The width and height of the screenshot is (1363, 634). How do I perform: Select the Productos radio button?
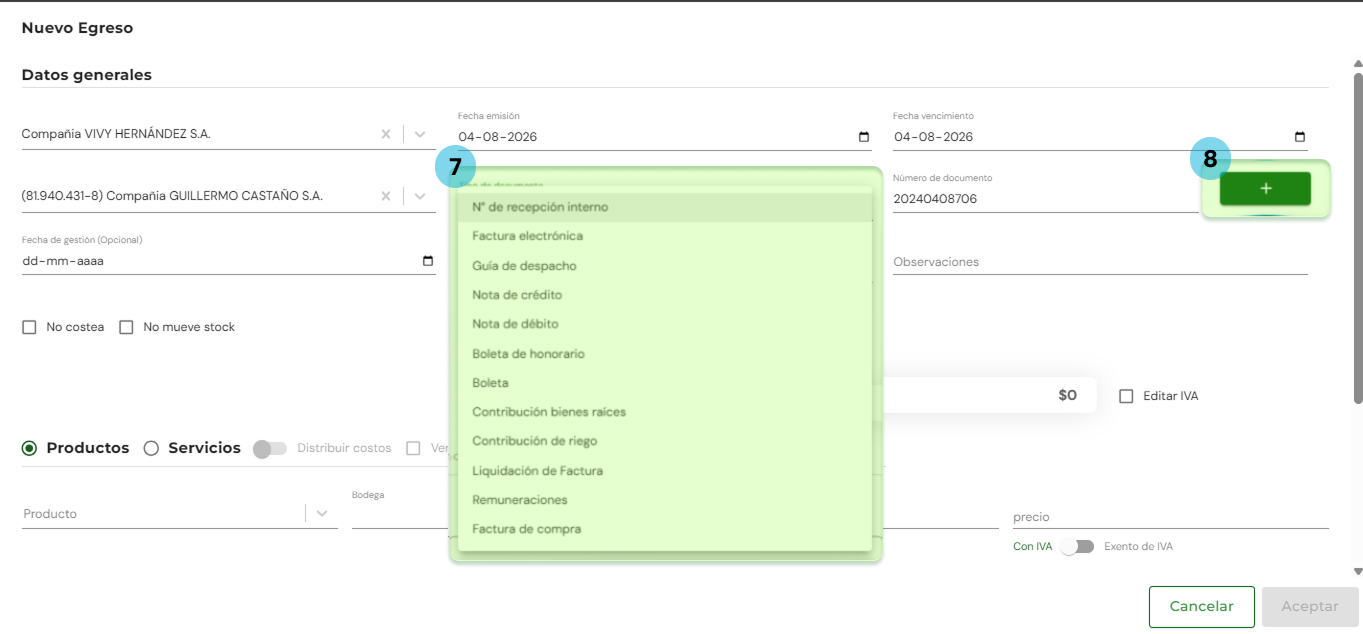[x=29, y=448]
